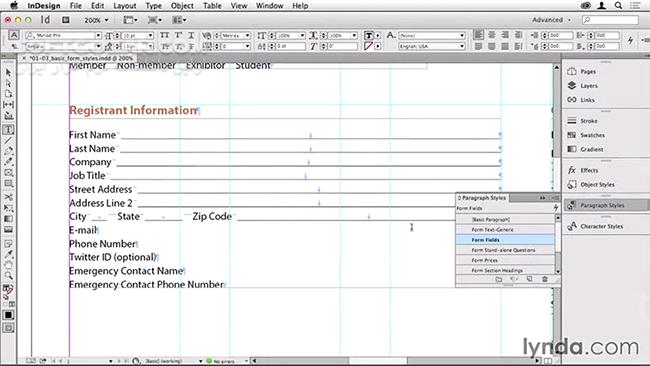Open the Type menu
This screenshot has width=650, height=366.
click(x=153, y=6)
